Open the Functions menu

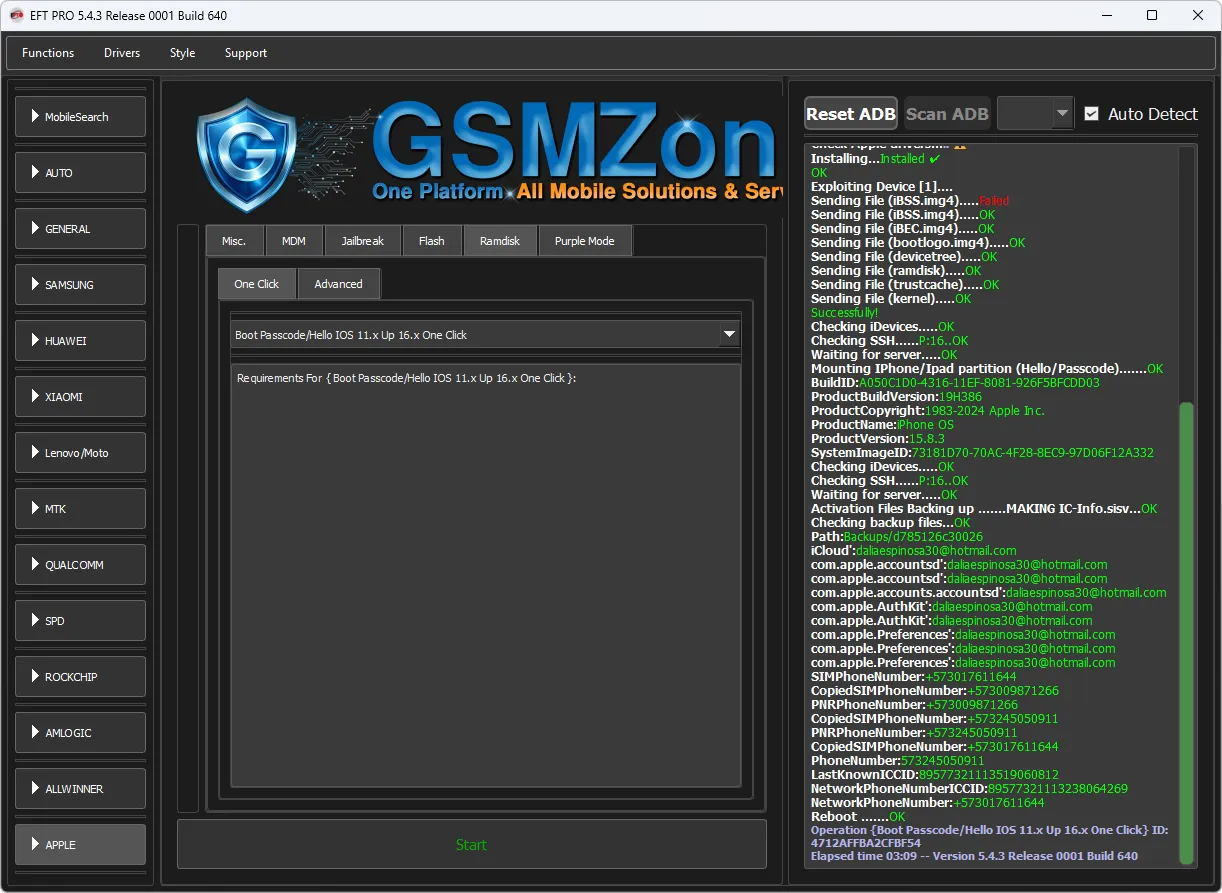pyautogui.click(x=48, y=53)
